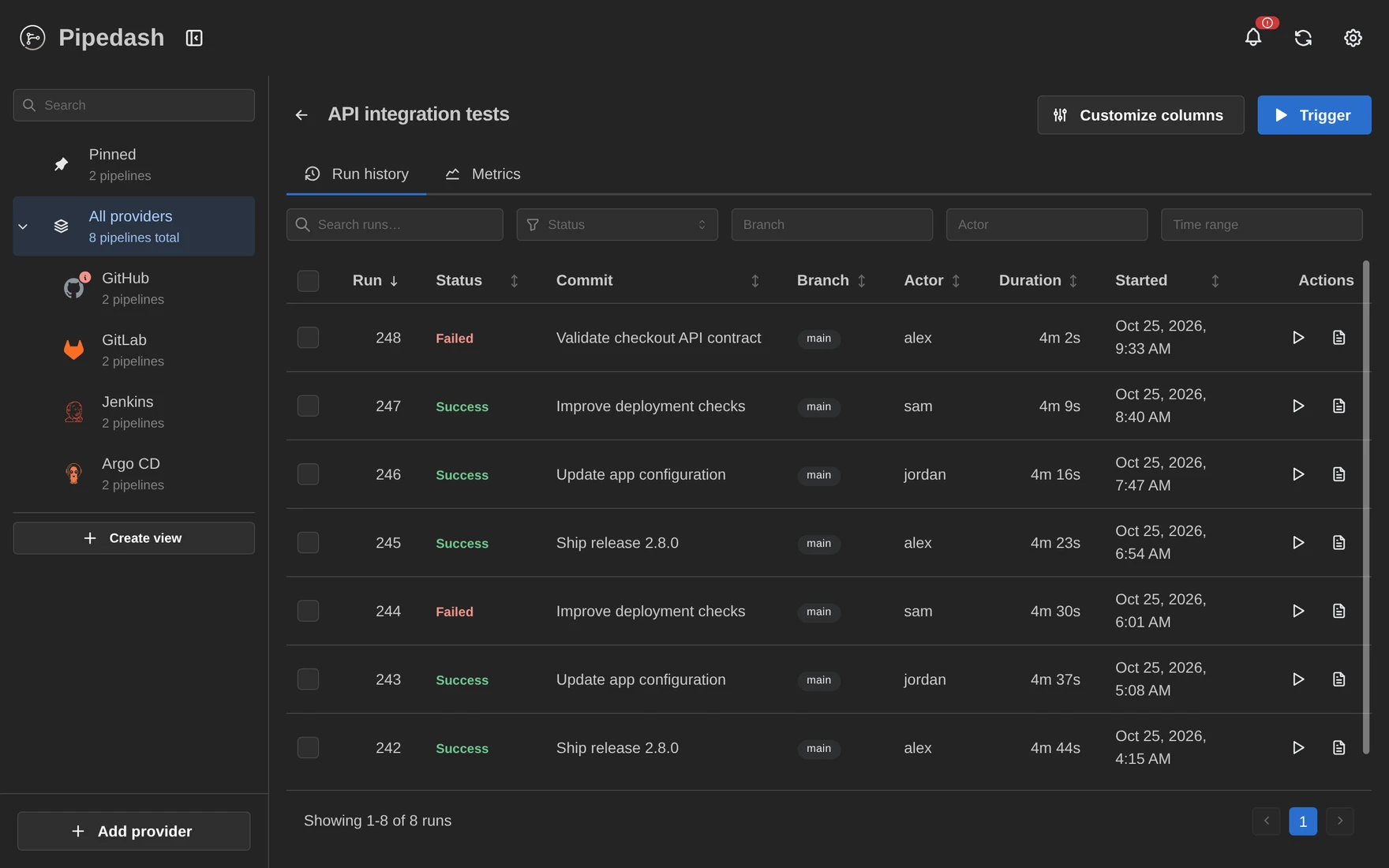The height and width of the screenshot is (868, 1389).
Task: Rerun run 246 with play icon
Action: pyautogui.click(x=1298, y=474)
